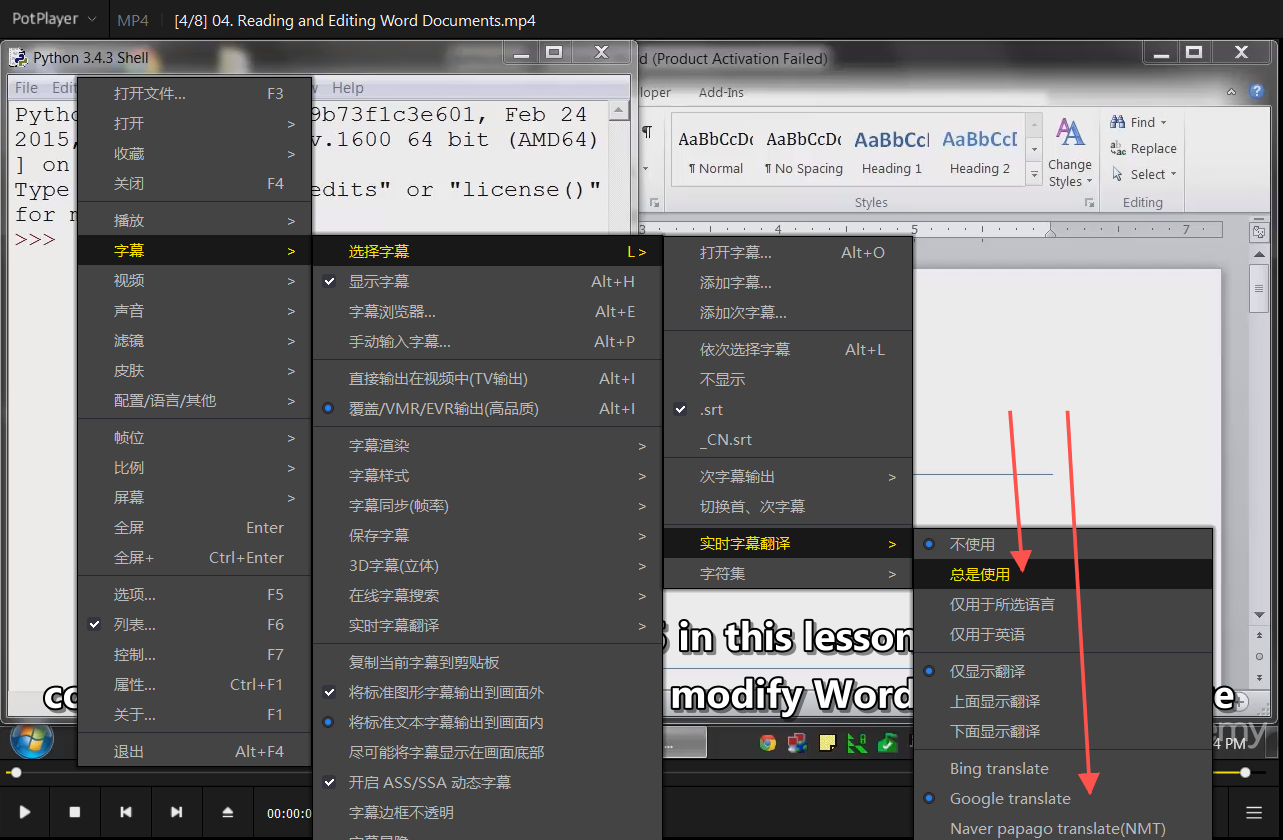
Task: Open the Select dropdown arrow in Word
Action: [1173, 175]
